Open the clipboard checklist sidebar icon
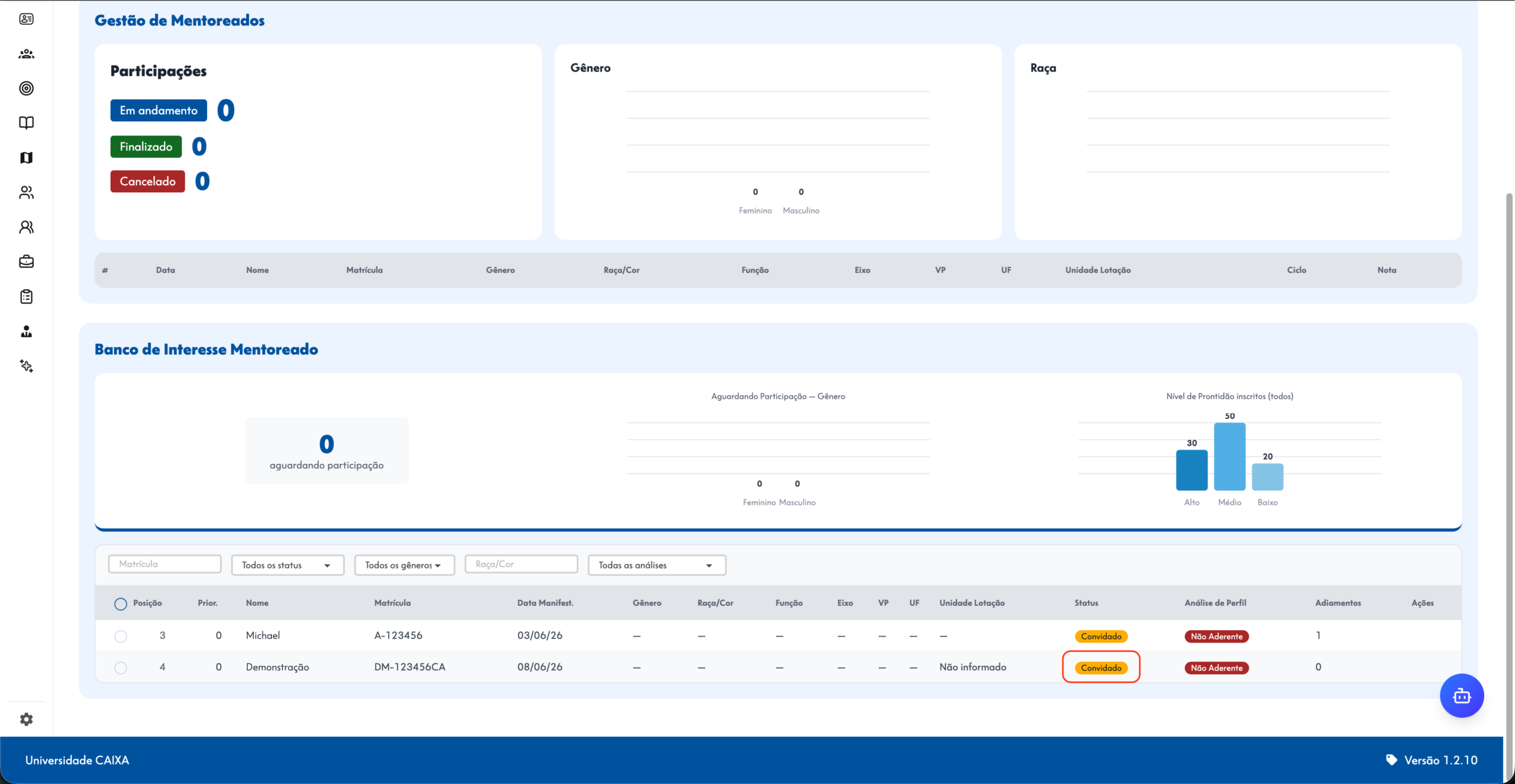 26,296
